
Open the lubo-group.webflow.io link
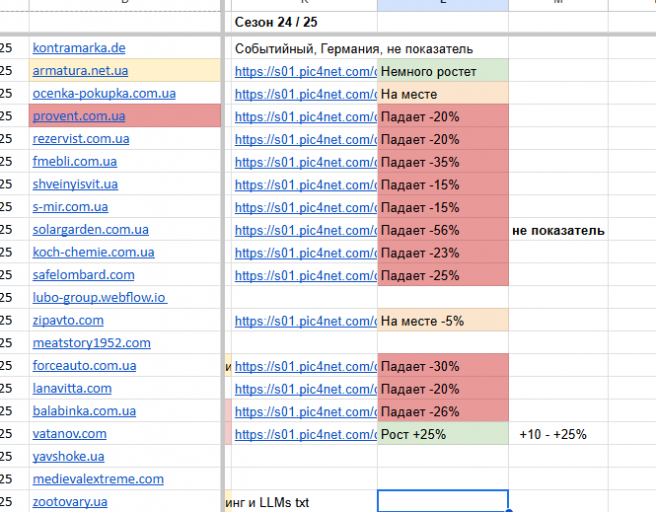(x=100, y=297)
